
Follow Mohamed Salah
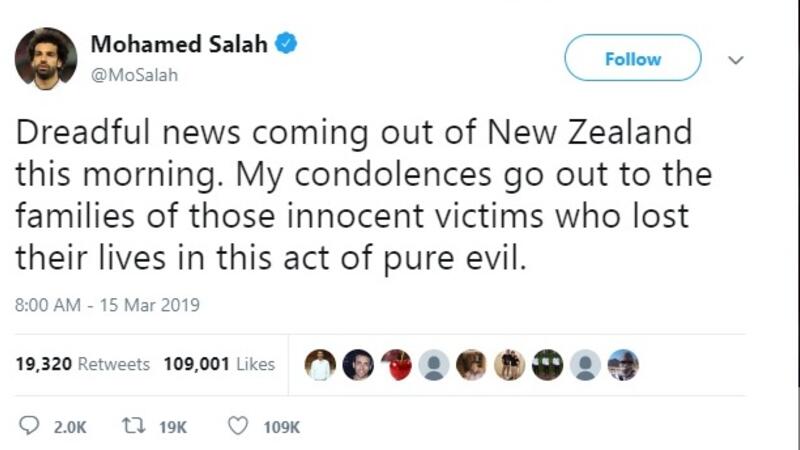pos(632,58)
